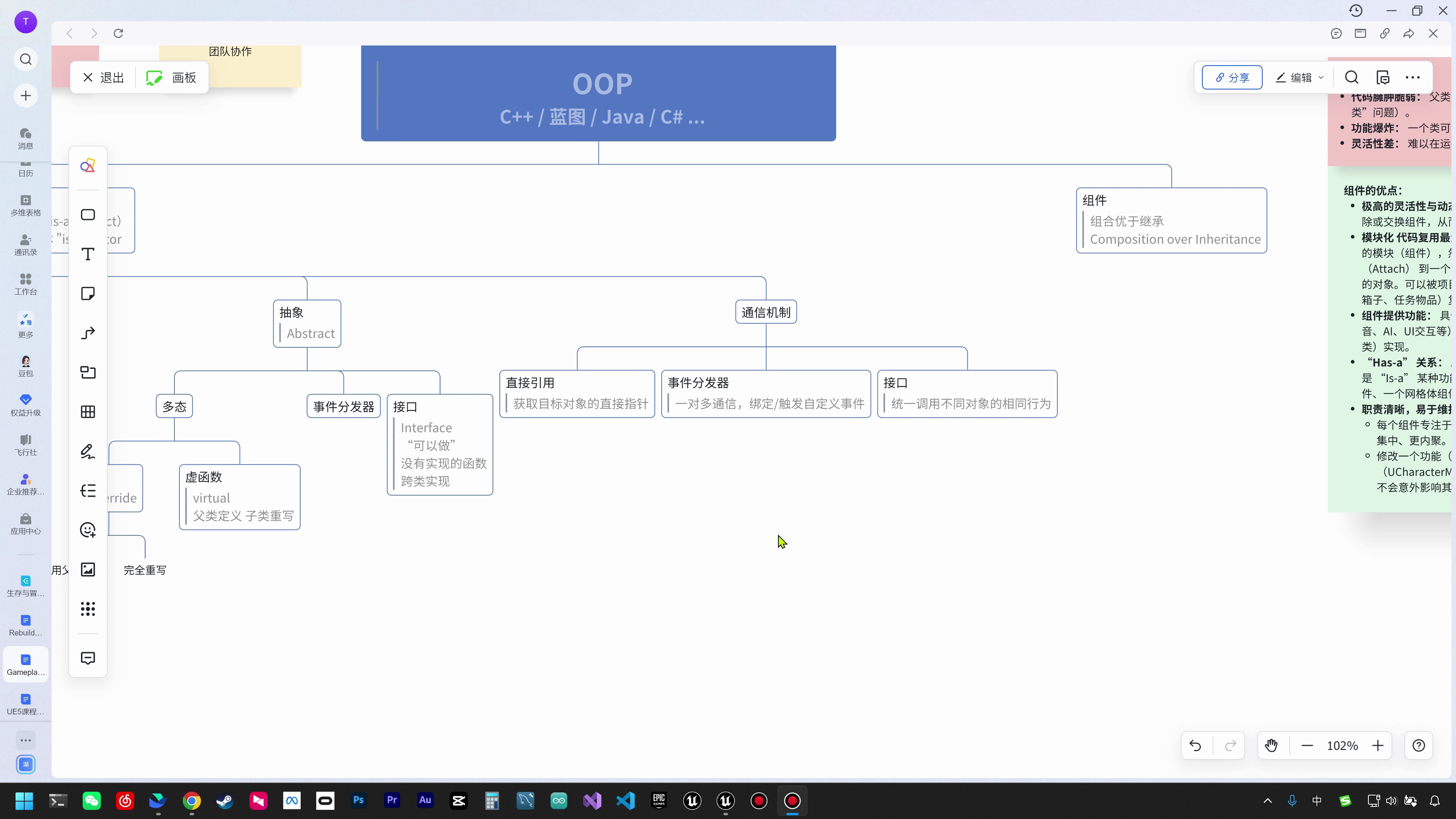Open 权益升级 in sidebar
The width and height of the screenshot is (1456, 819).
coord(25,406)
